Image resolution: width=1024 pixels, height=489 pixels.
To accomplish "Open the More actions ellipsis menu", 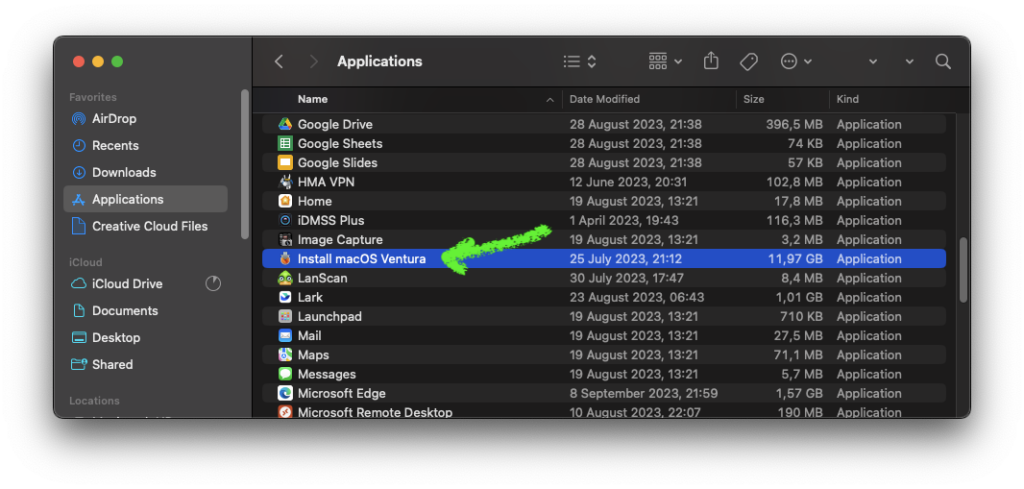I will (796, 61).
